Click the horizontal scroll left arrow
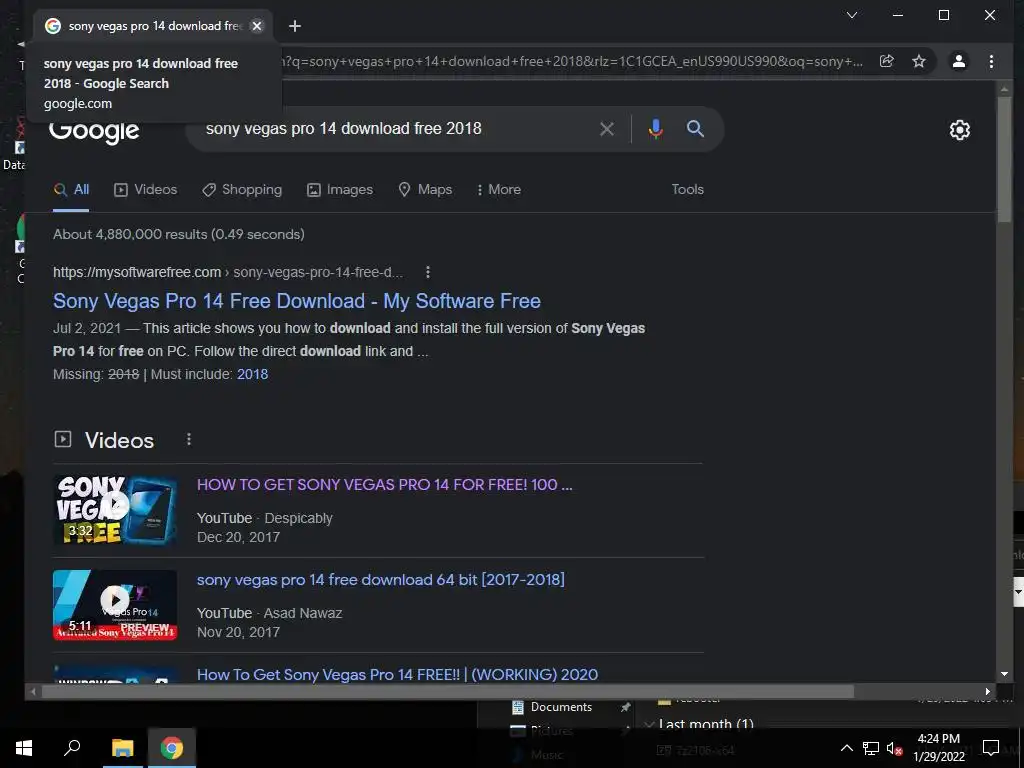Screen dimensions: 1024x768 (33, 692)
